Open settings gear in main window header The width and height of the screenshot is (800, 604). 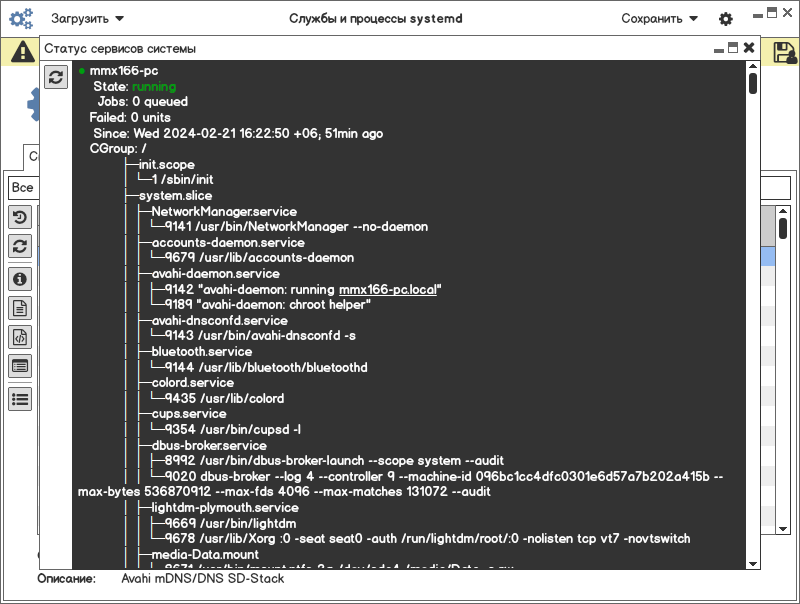coord(726,19)
